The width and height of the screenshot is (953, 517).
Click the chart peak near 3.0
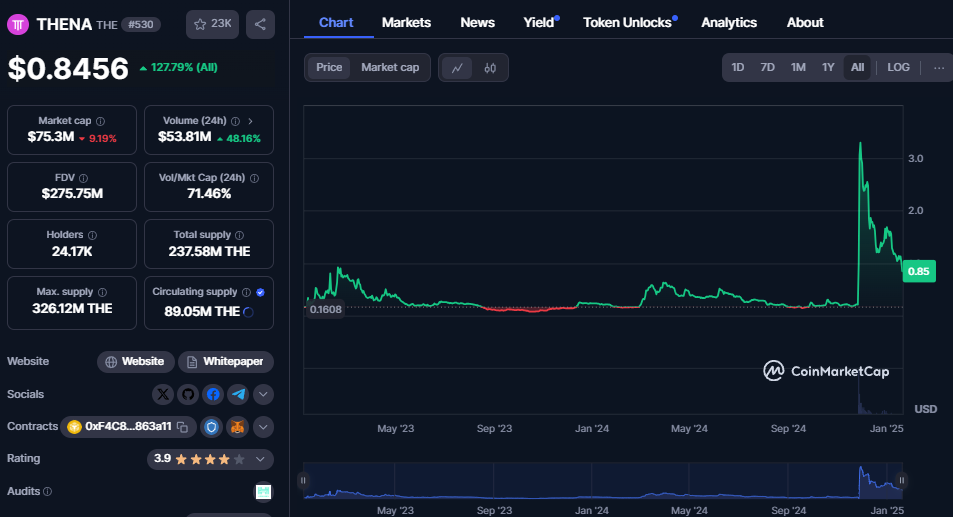tap(860, 143)
